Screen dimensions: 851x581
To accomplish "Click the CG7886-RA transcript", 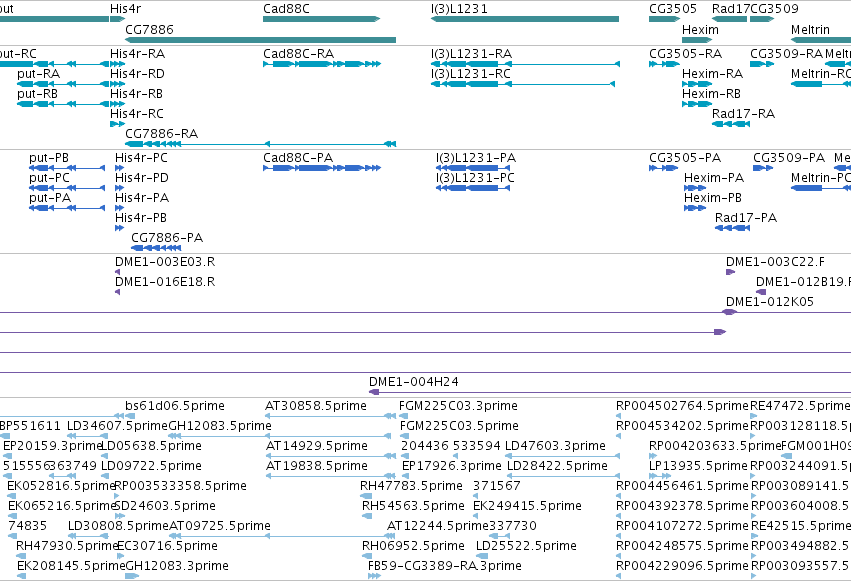I will click(x=261, y=144).
